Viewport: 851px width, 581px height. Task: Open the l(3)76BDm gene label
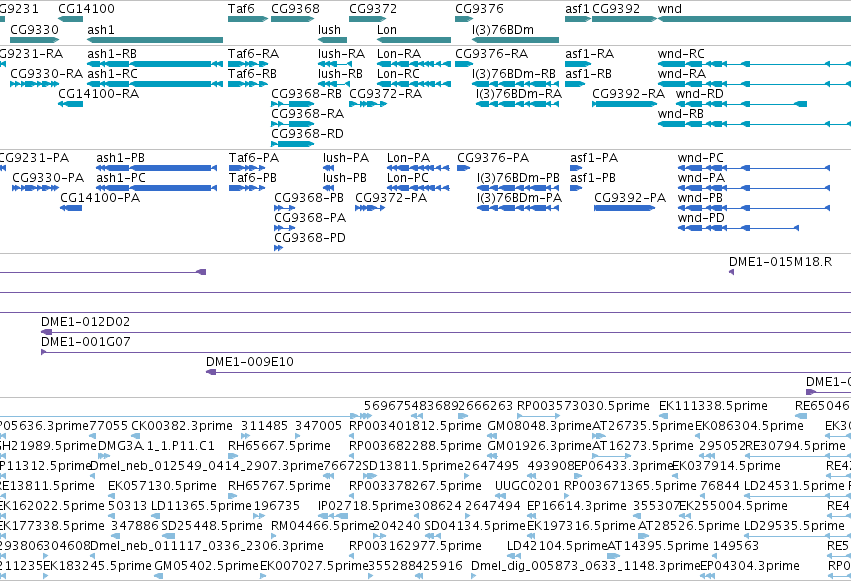(x=503, y=29)
